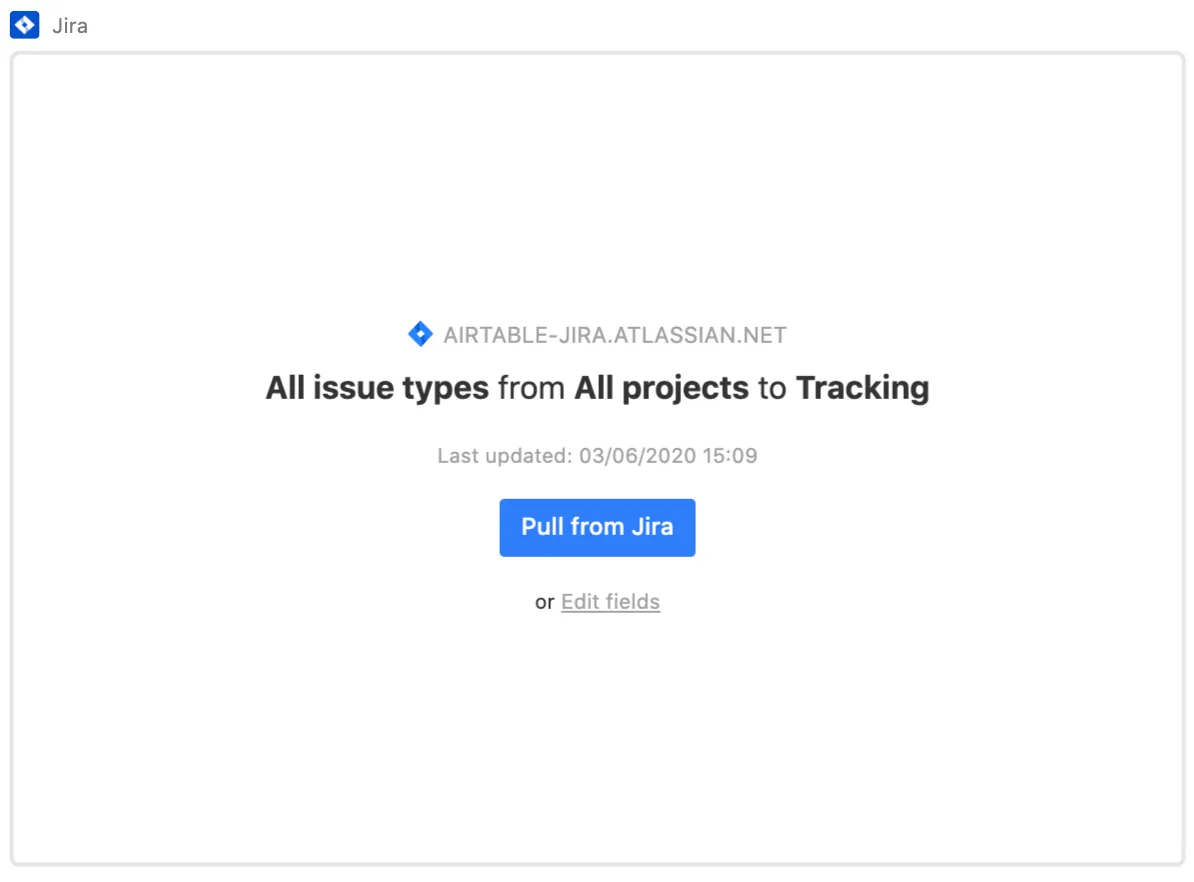Click the word "projects" in the heading
The width and height of the screenshot is (1194, 882).
685,388
